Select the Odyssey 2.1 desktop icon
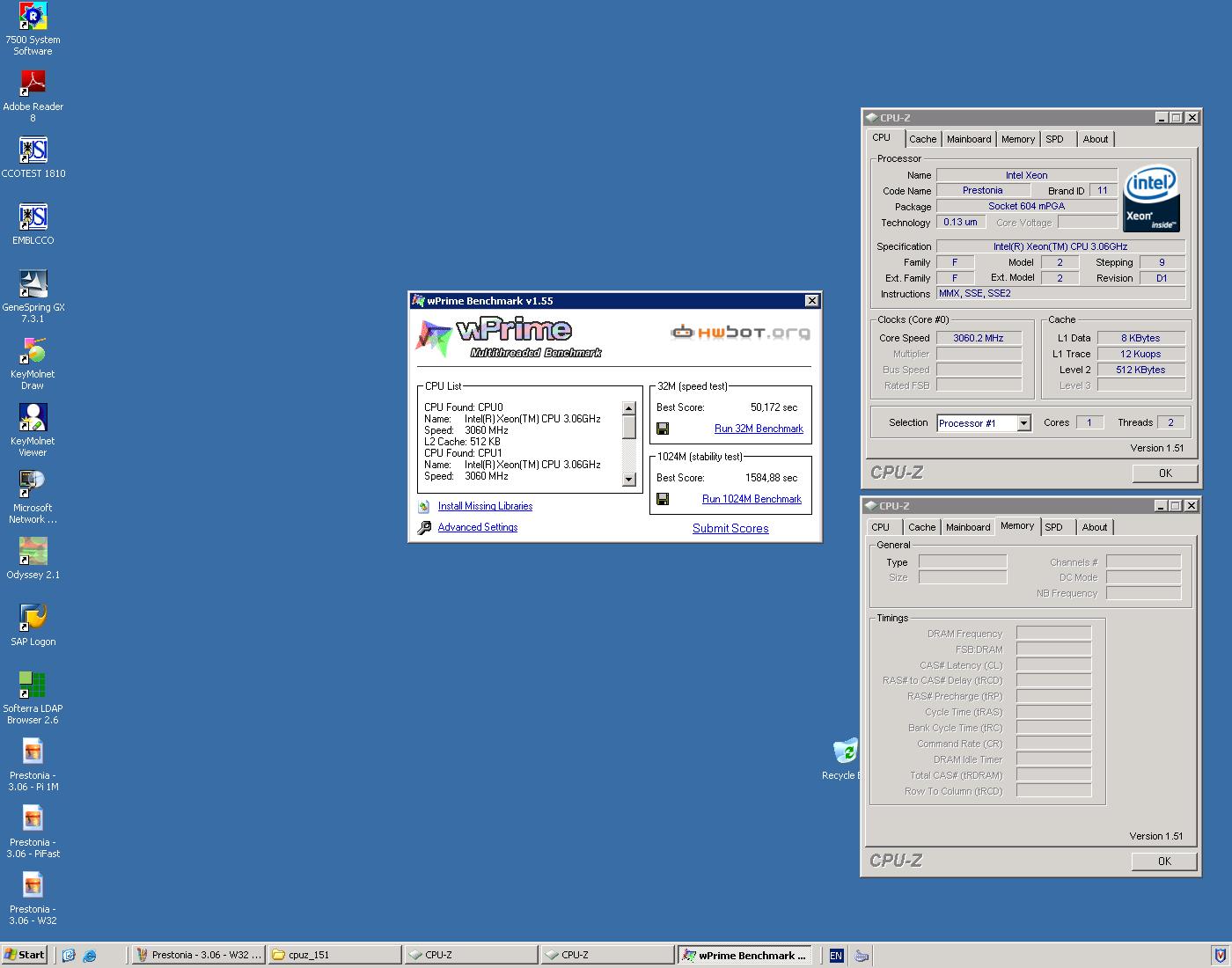Image resolution: width=1232 pixels, height=968 pixels. (33, 559)
